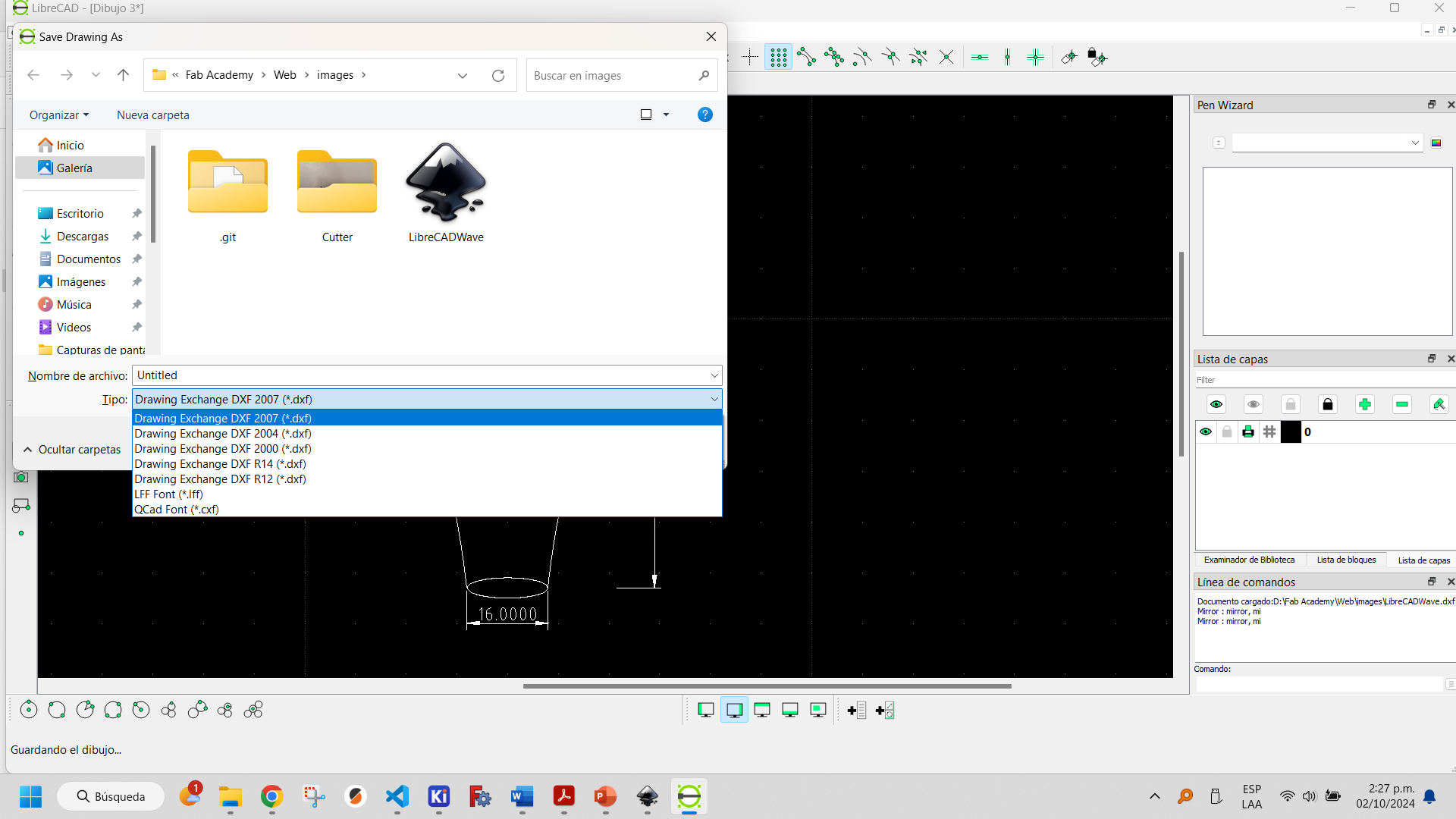Select Circle 3 Points tool
Screen dimensions: 1456x819
coord(113,710)
